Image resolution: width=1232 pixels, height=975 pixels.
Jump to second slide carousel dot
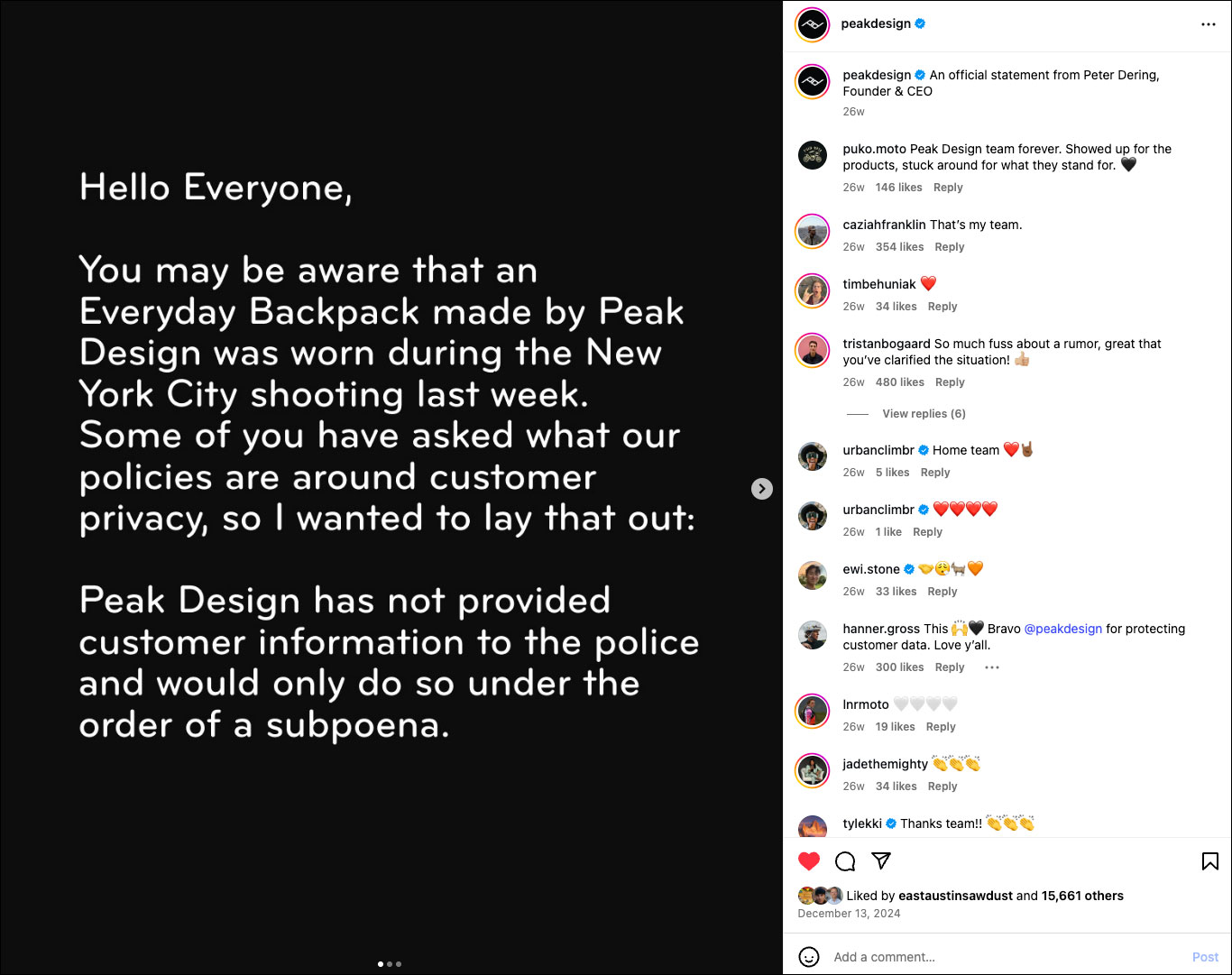coord(390,964)
